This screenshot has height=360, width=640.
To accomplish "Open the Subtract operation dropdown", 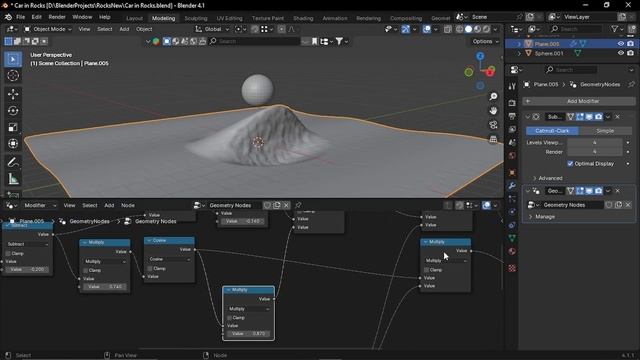I will coord(28,244).
